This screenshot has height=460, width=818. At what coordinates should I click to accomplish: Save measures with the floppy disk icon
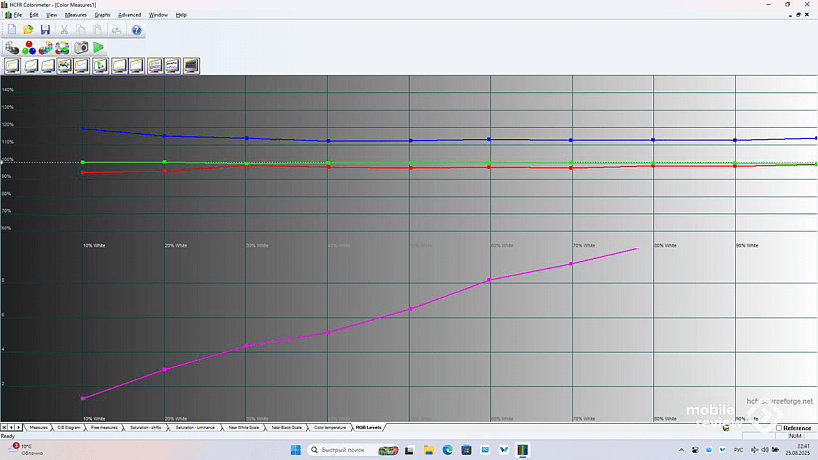45,30
